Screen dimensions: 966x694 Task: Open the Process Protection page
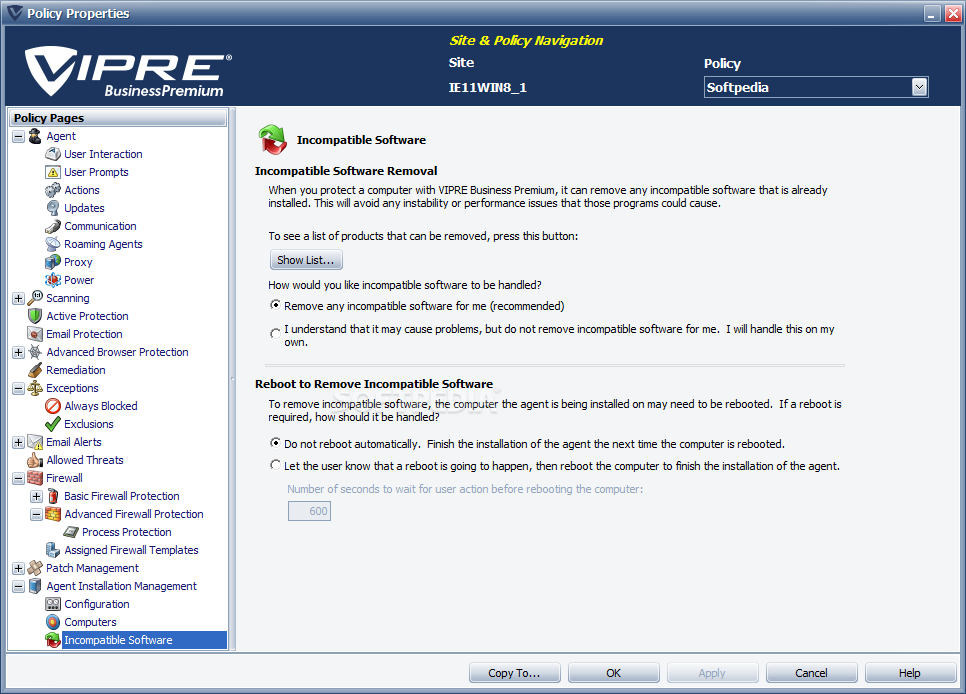126,532
